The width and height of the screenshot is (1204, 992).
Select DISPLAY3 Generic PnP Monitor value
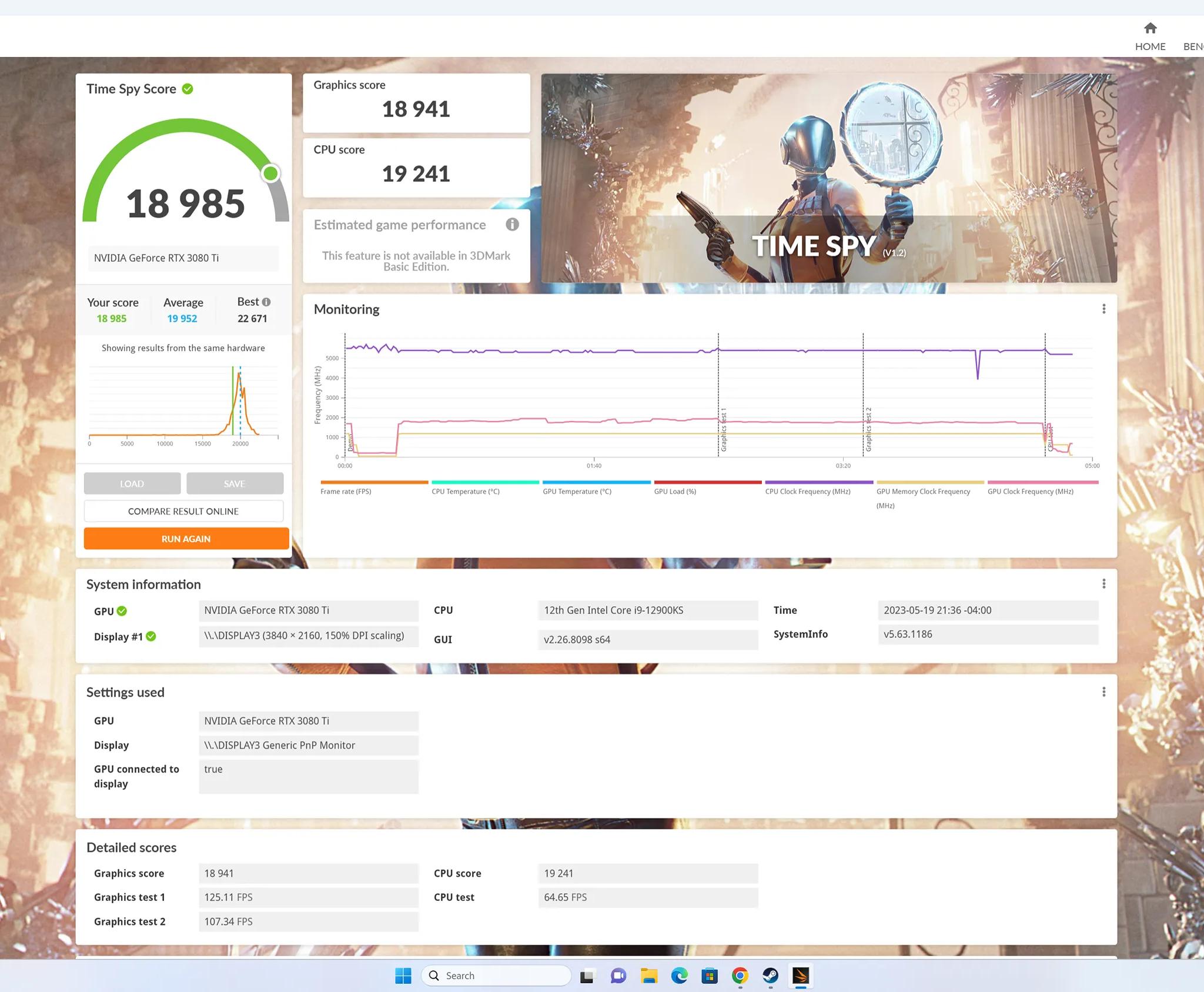point(309,745)
